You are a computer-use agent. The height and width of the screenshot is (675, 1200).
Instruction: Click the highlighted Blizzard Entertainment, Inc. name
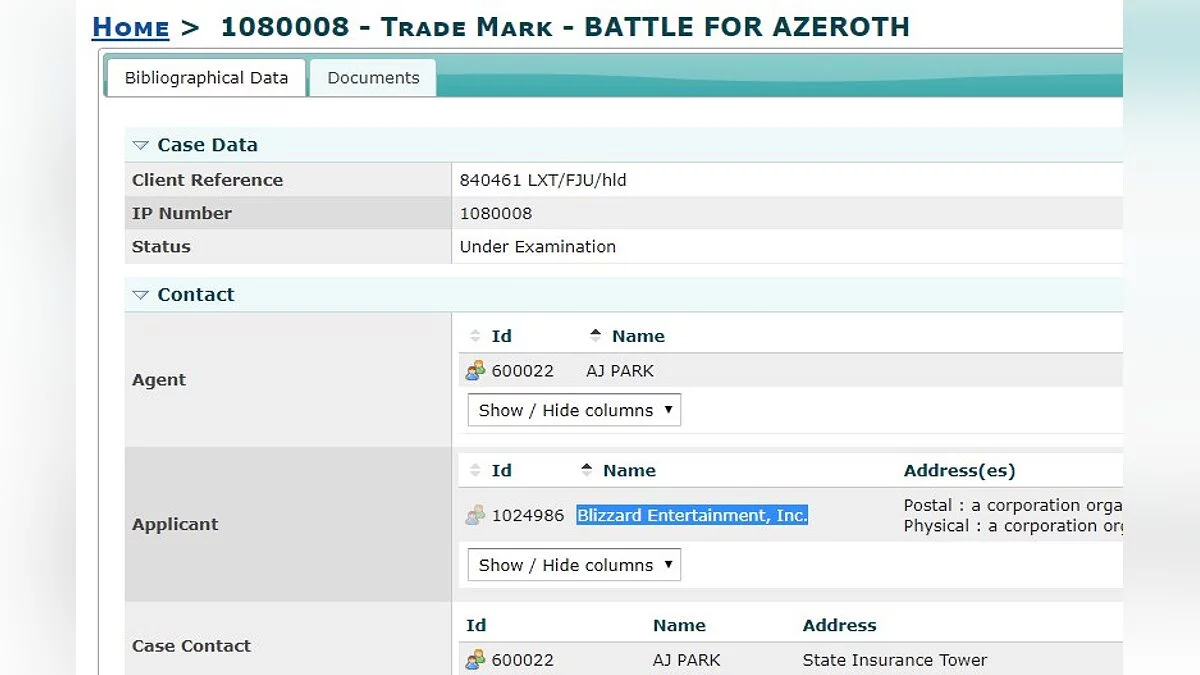[692, 516]
